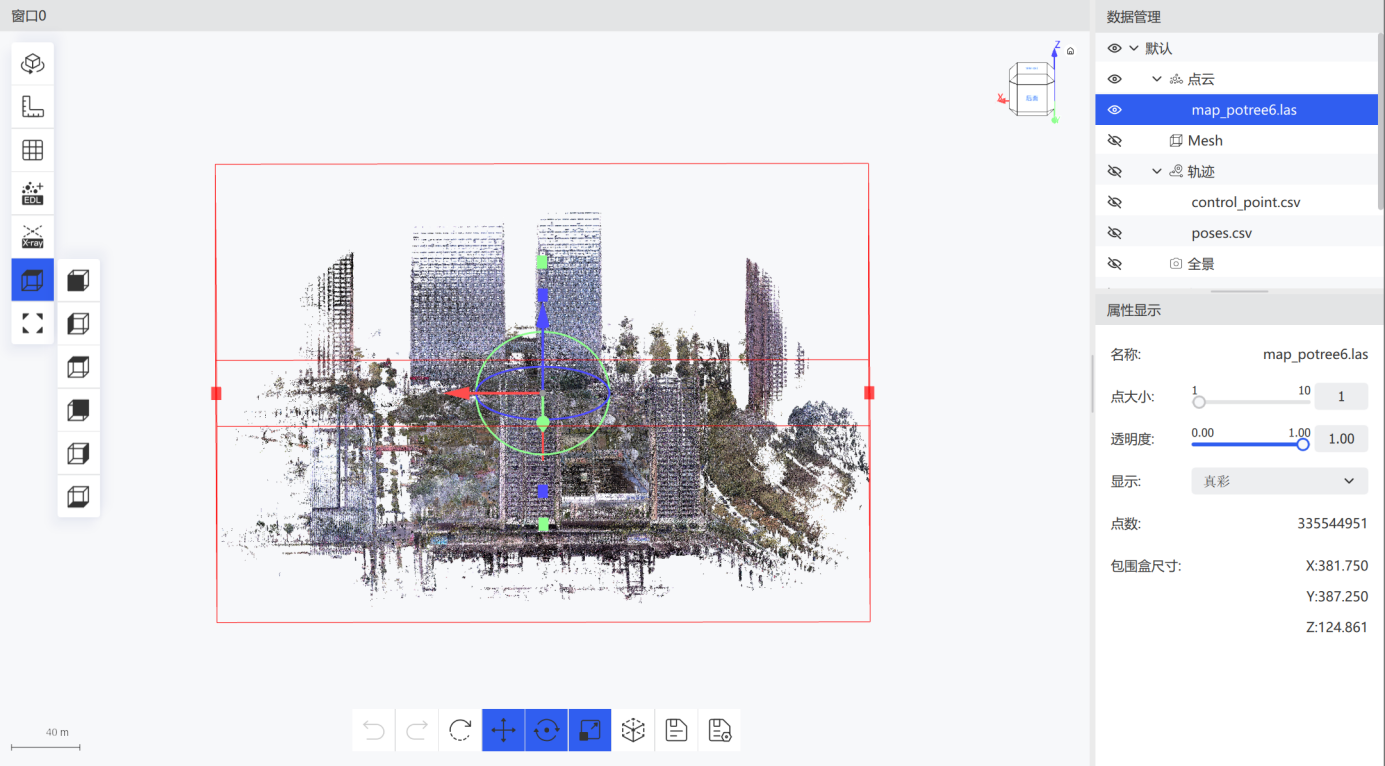Toggle the move translate gizmo tool

click(503, 730)
